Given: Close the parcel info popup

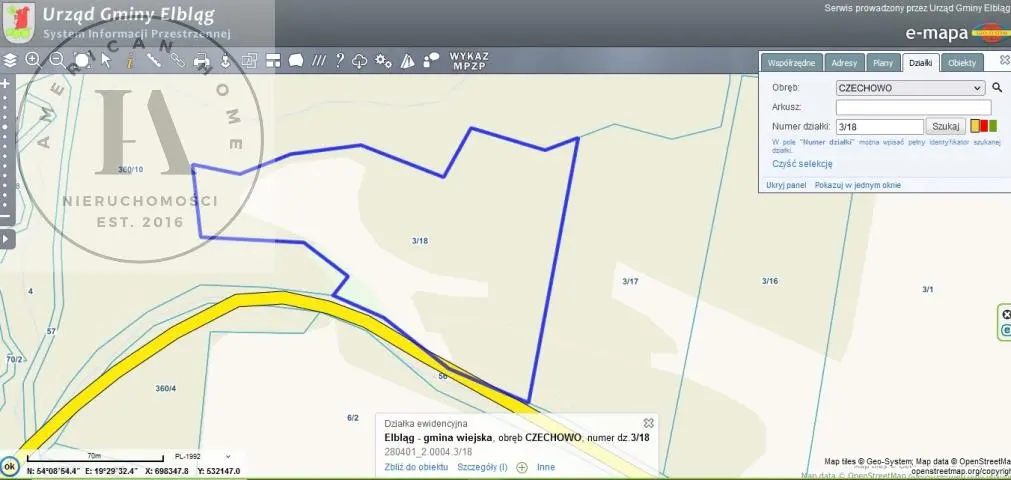Looking at the screenshot, I should 648,423.
